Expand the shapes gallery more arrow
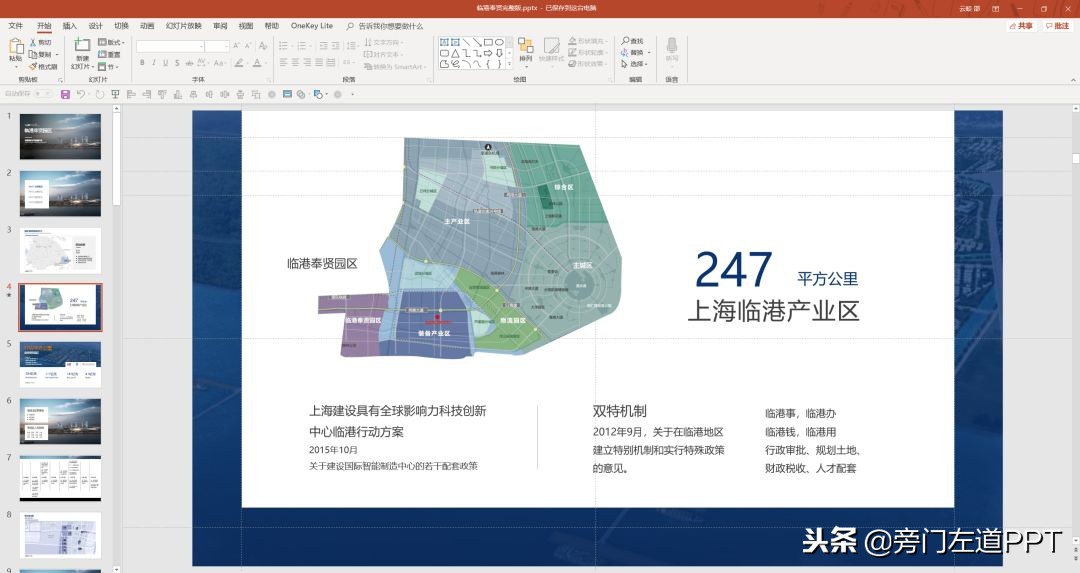This screenshot has width=1080, height=573. coord(510,64)
